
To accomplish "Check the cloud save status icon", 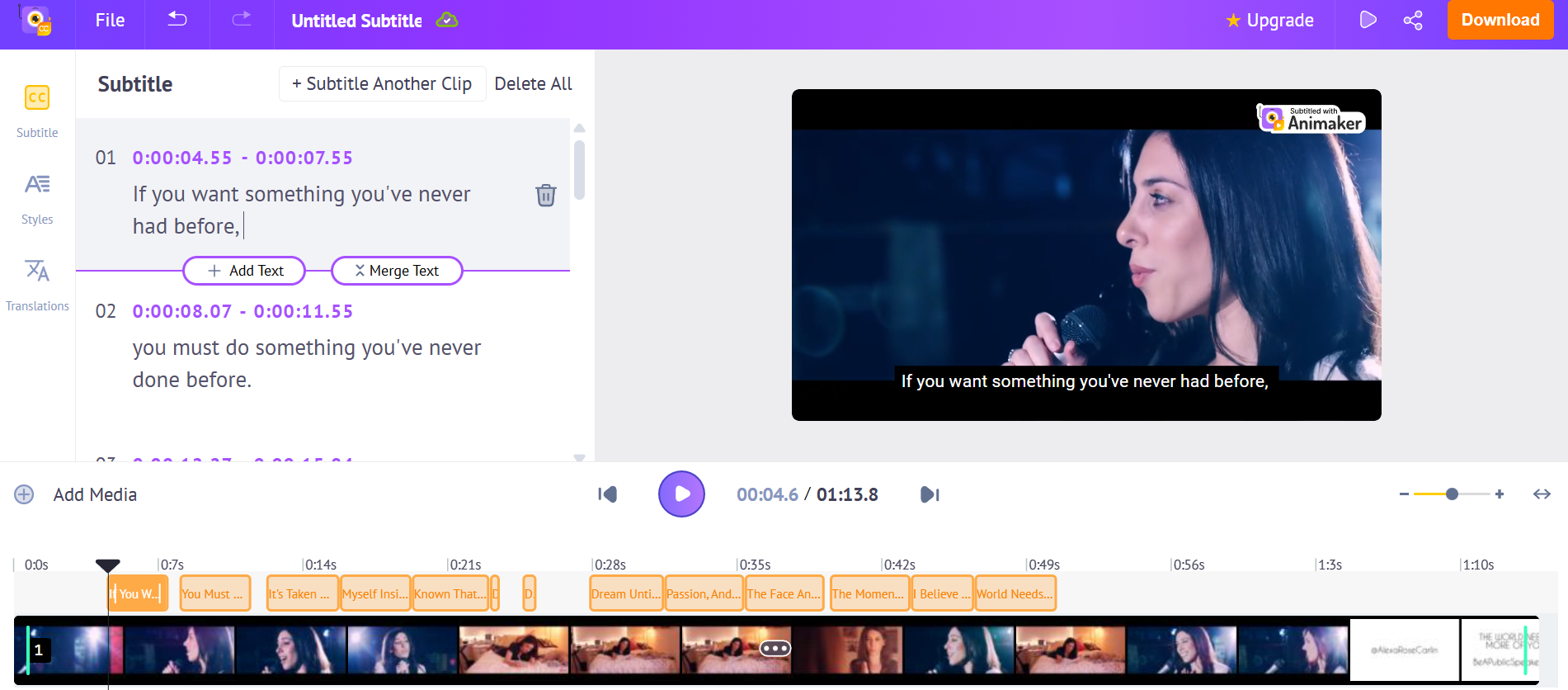I will pos(447,20).
